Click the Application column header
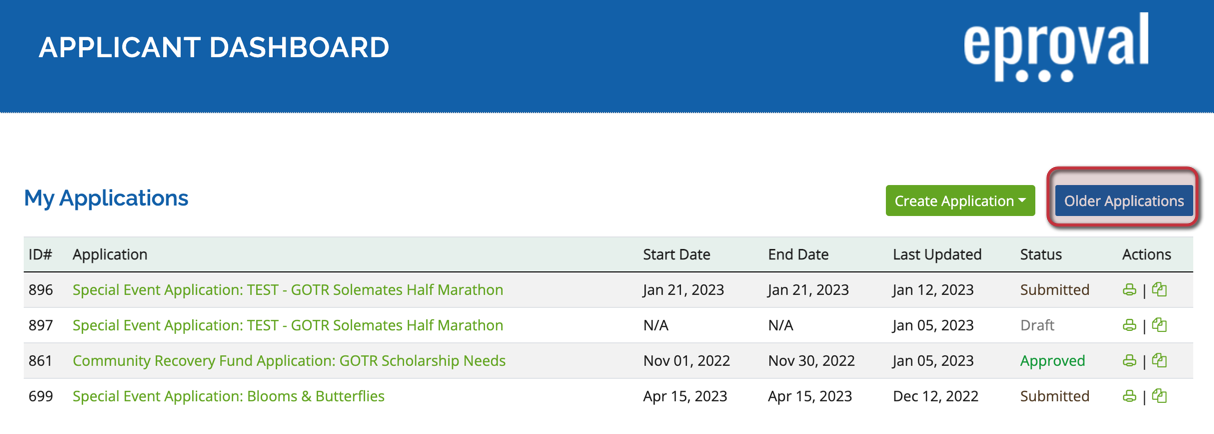The image size is (1214, 434). point(110,254)
